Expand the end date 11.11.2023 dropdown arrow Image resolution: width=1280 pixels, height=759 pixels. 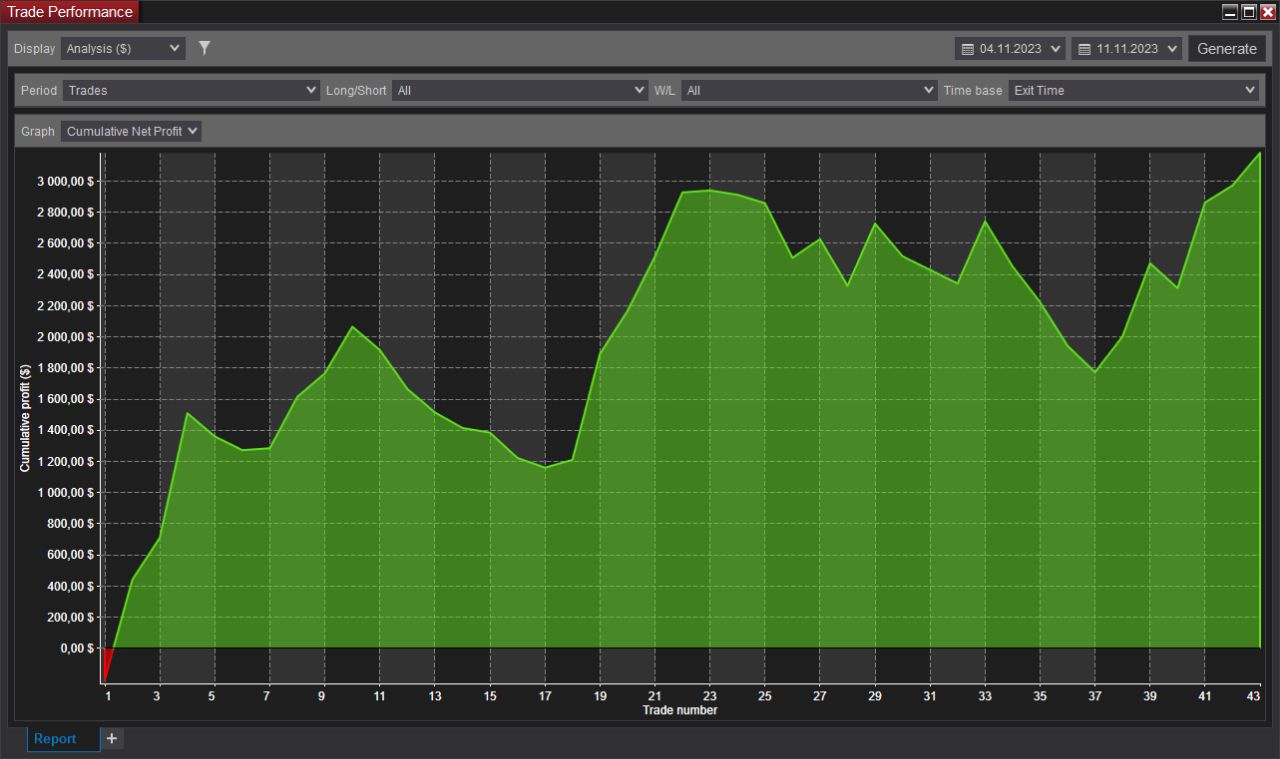point(1171,49)
